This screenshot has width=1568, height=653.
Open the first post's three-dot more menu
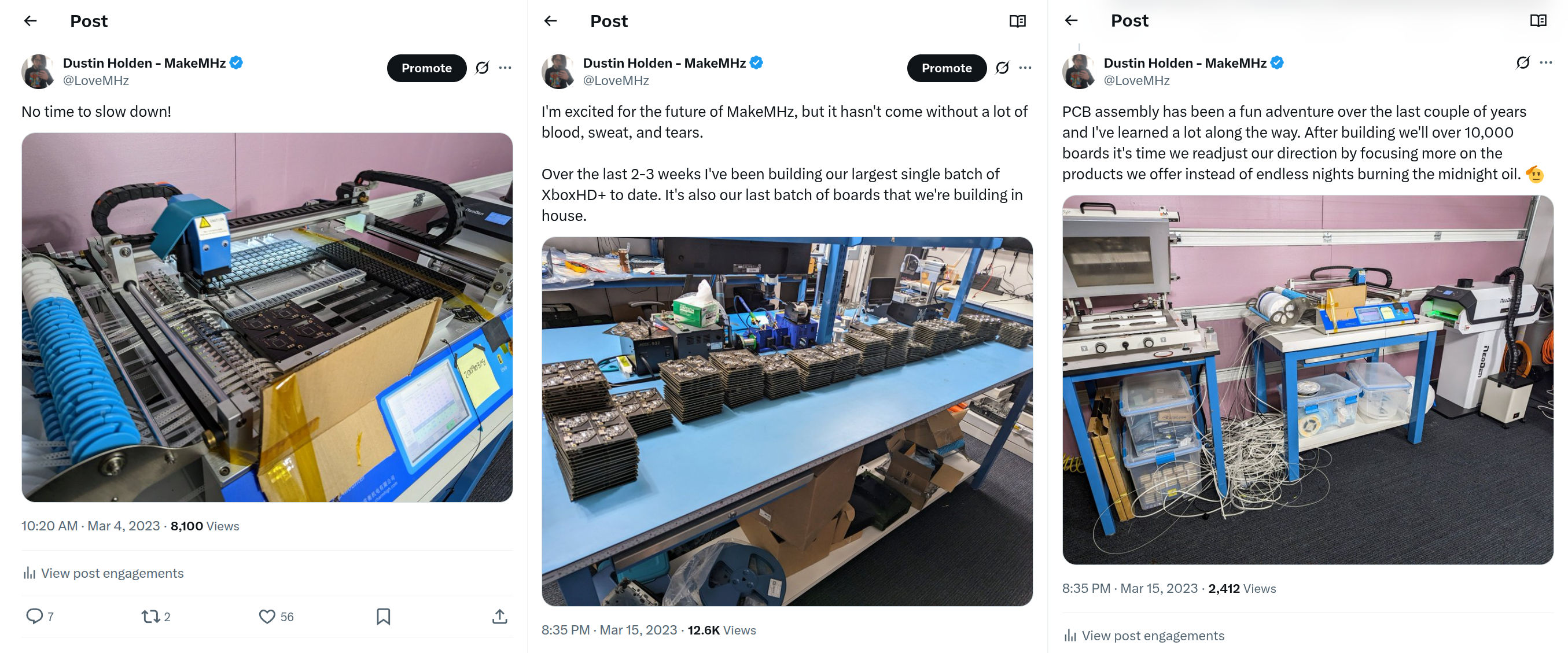coord(505,68)
